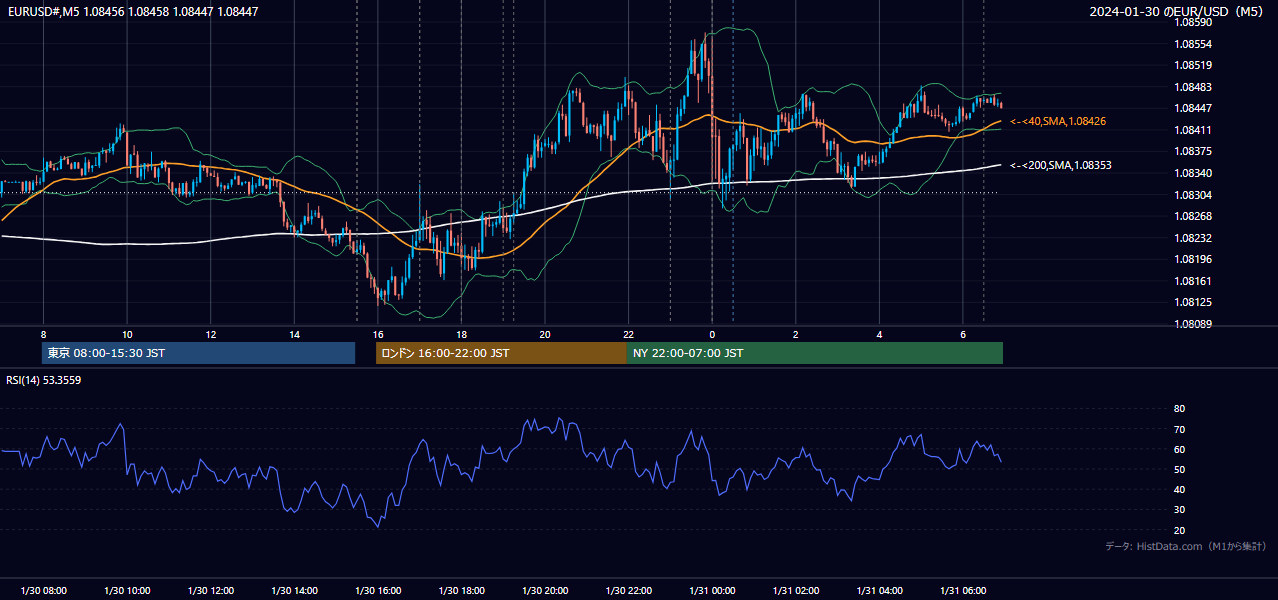This screenshot has height=600, width=1278.
Task: Click price level 1.08340 on the axis
Action: (x=1193, y=173)
